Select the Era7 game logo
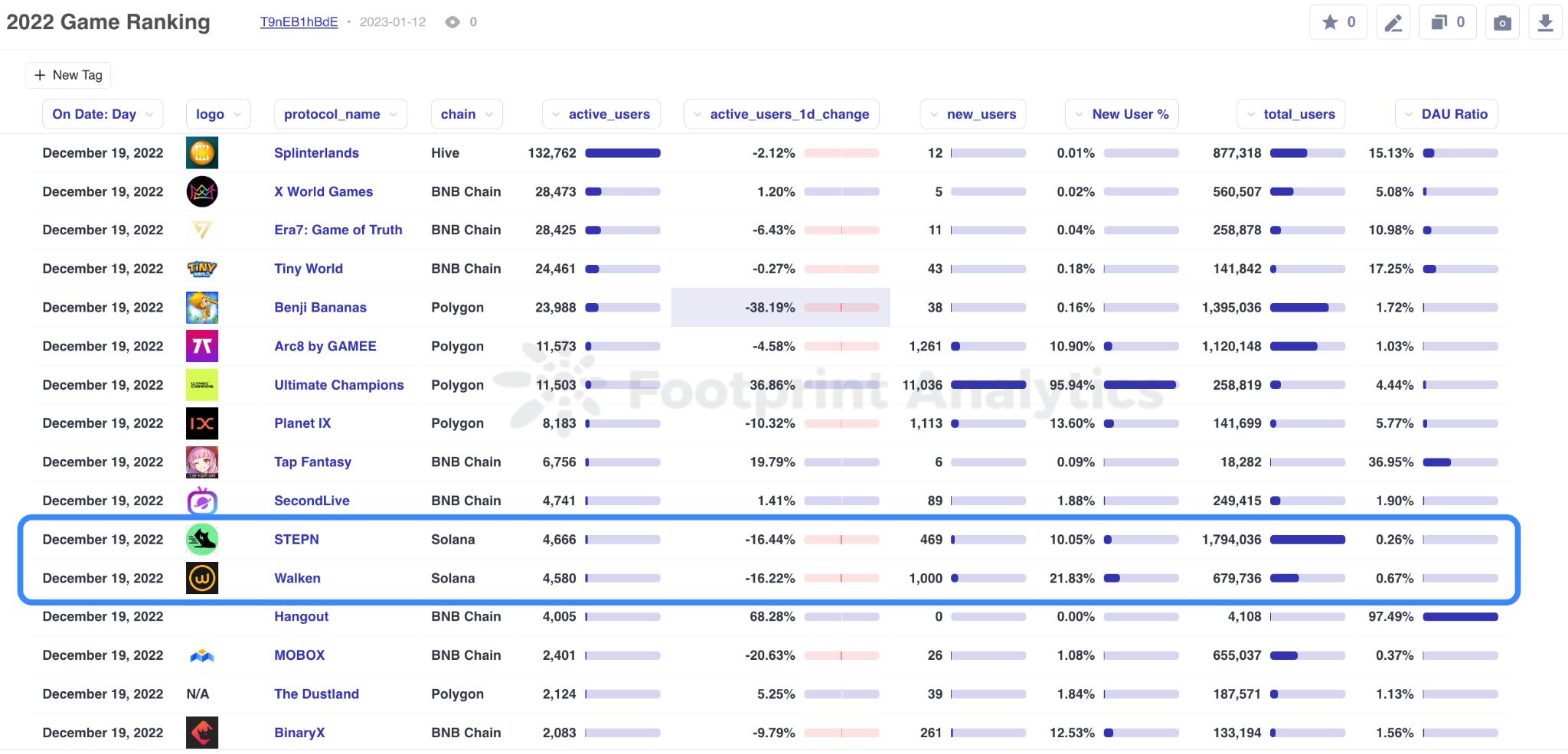This screenshot has height=754, width=1568. (202, 230)
